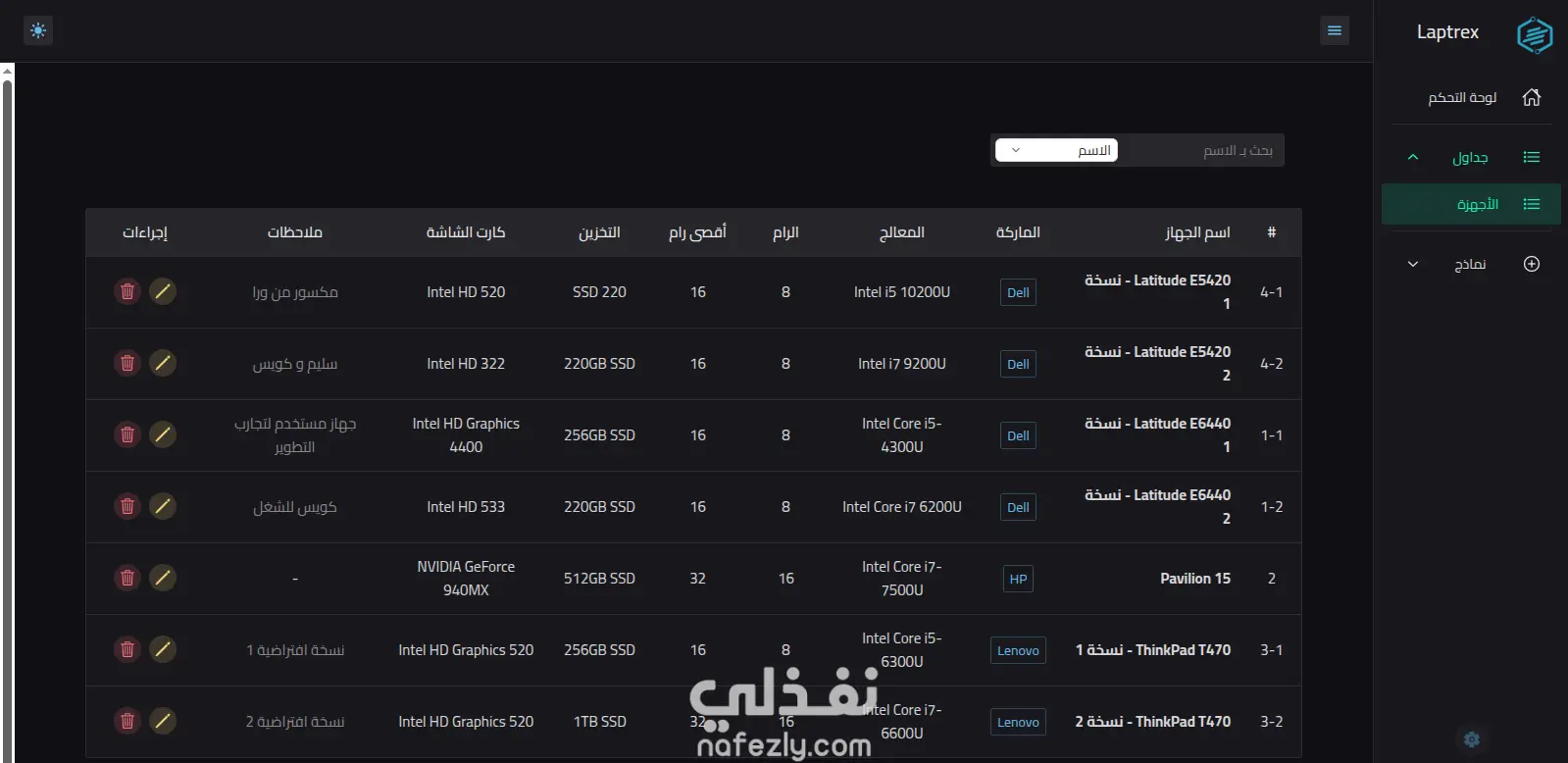
Task: Click the التخزين column header
Action: [599, 232]
